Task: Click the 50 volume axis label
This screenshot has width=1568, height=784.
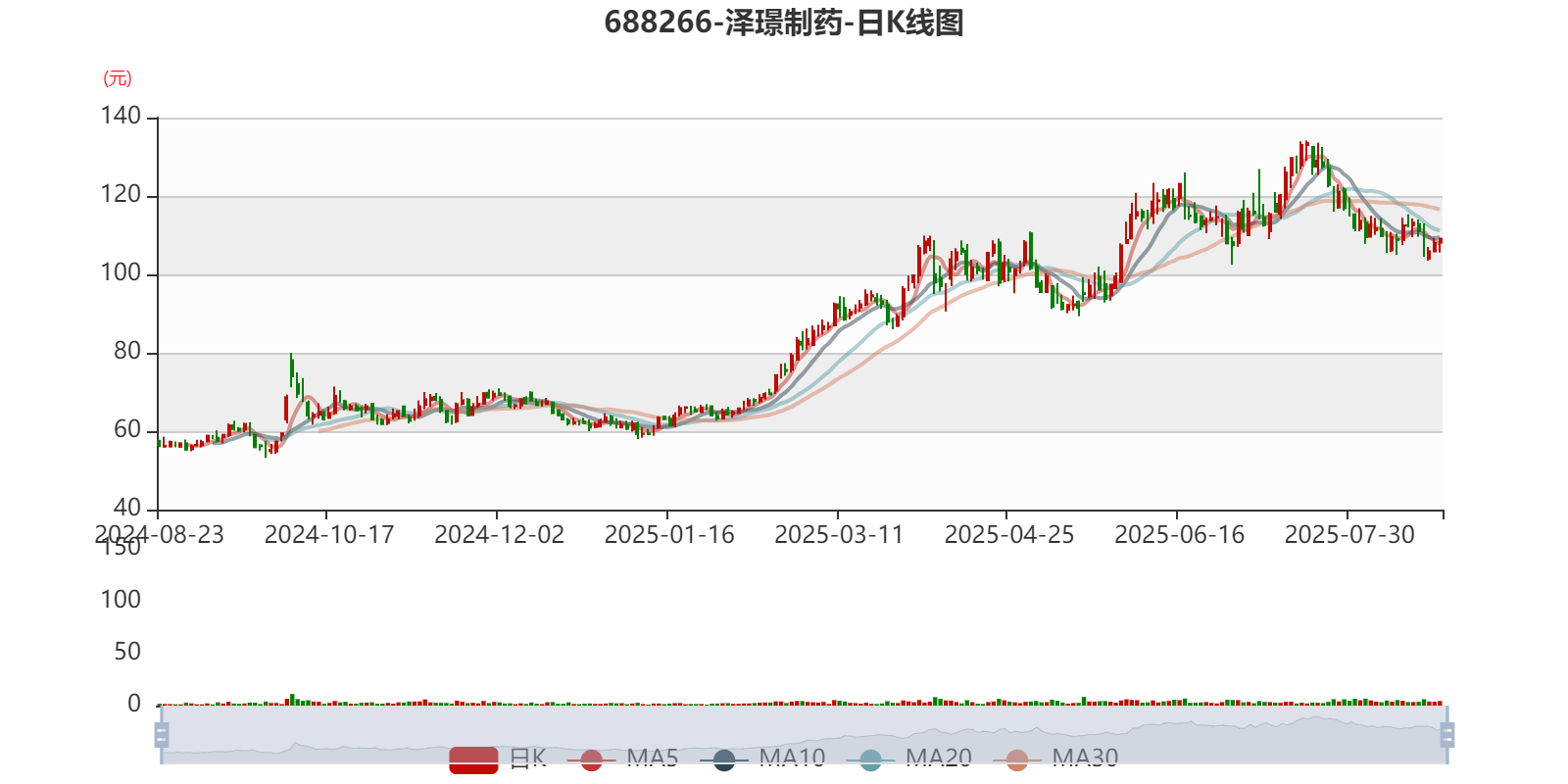Action: tap(127, 652)
